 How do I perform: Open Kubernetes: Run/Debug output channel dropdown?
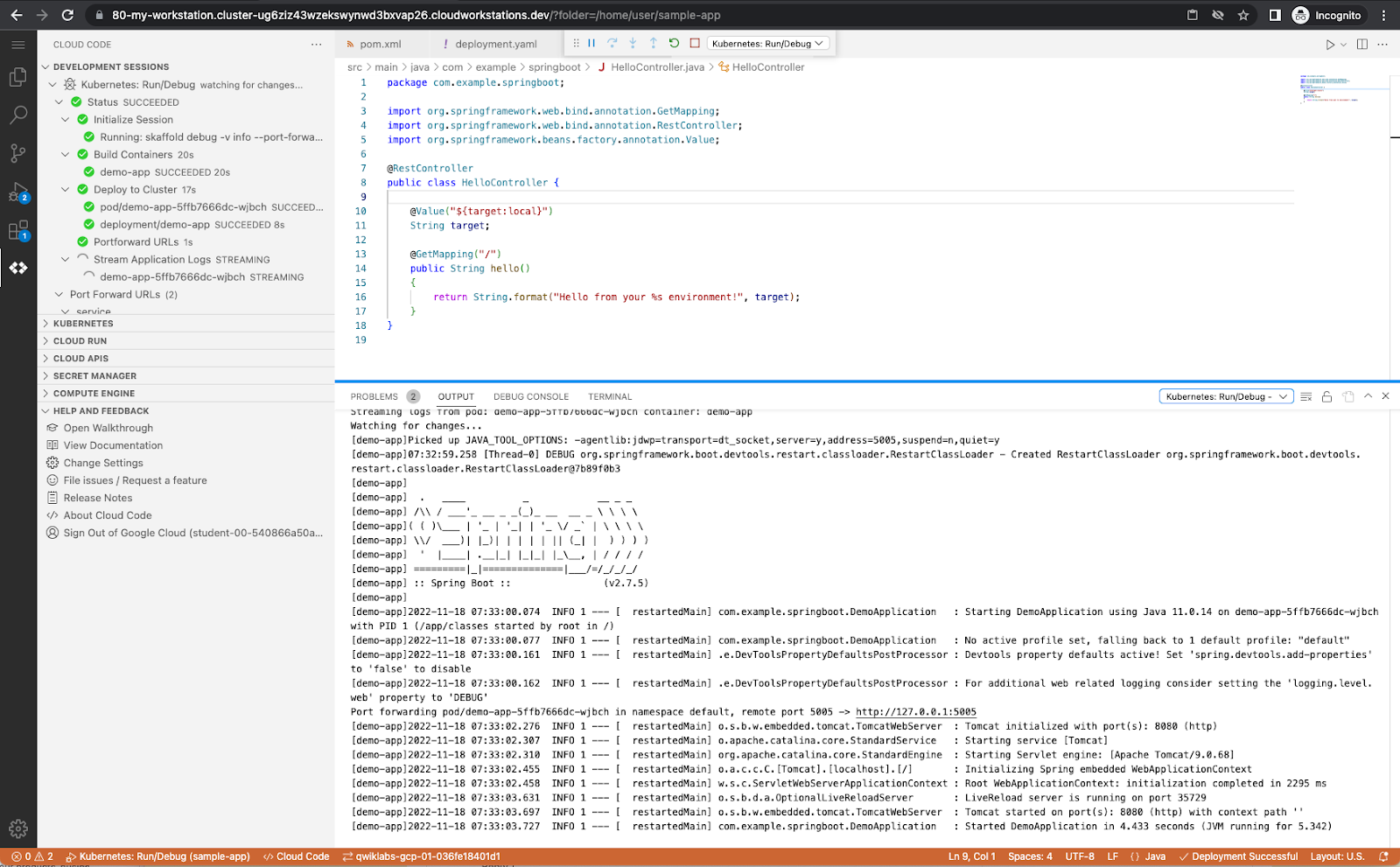coord(1226,396)
